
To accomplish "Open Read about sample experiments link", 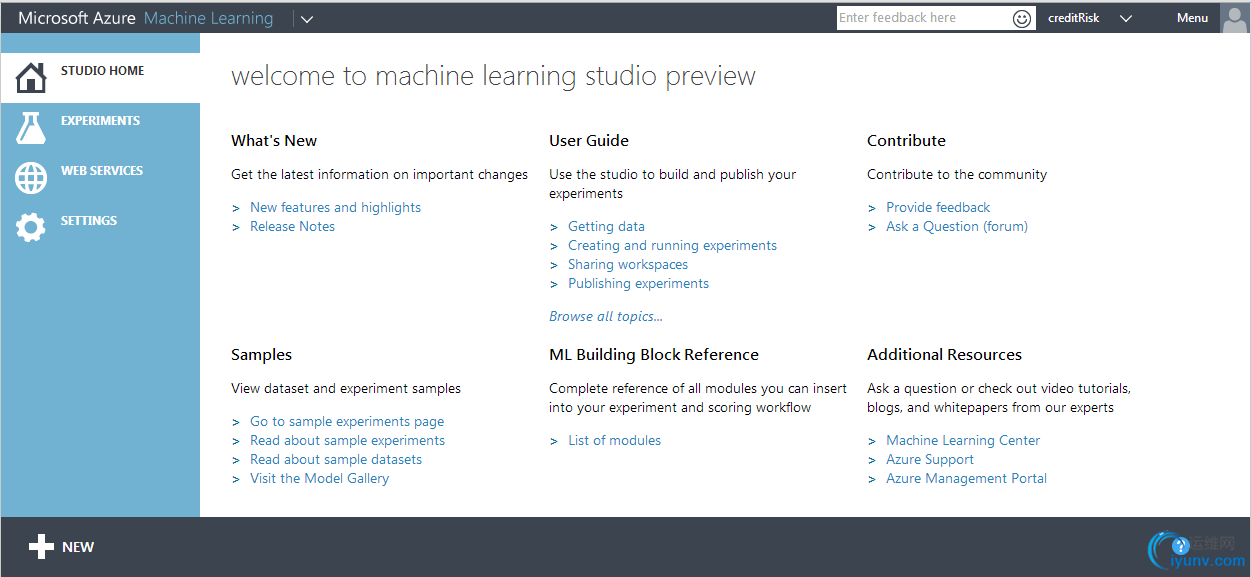I will pos(347,440).
